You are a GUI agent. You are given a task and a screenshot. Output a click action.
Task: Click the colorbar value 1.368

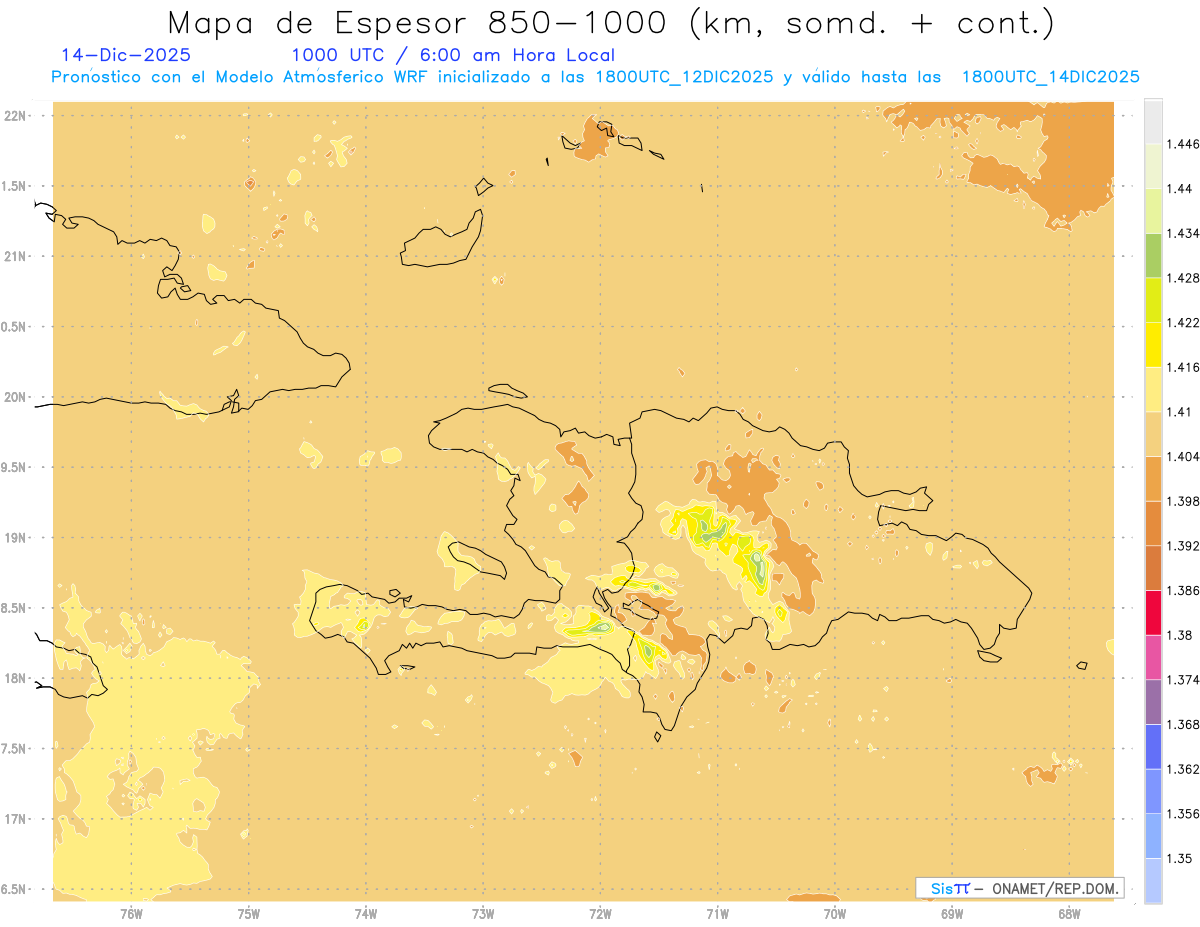[x=1184, y=725]
